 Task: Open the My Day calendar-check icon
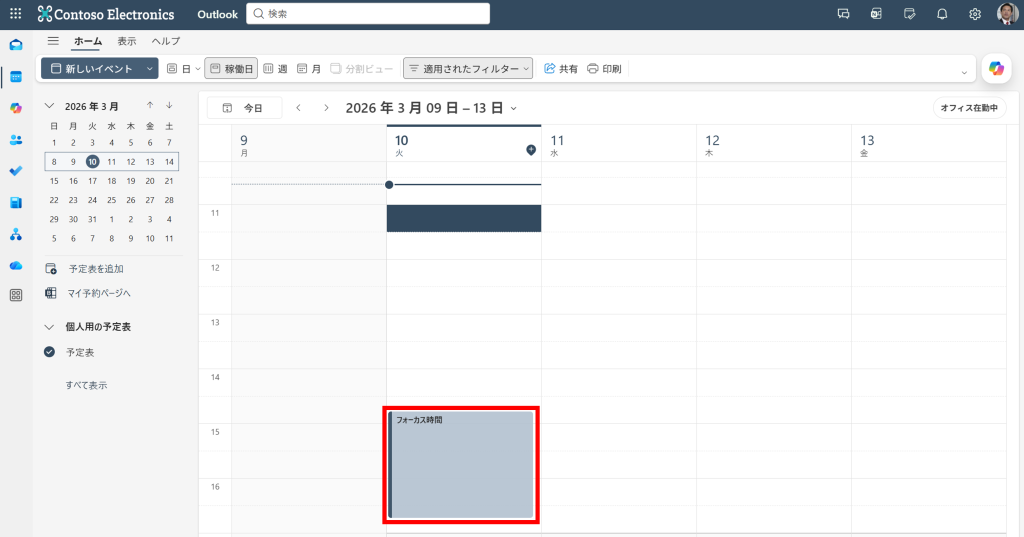[x=909, y=14]
